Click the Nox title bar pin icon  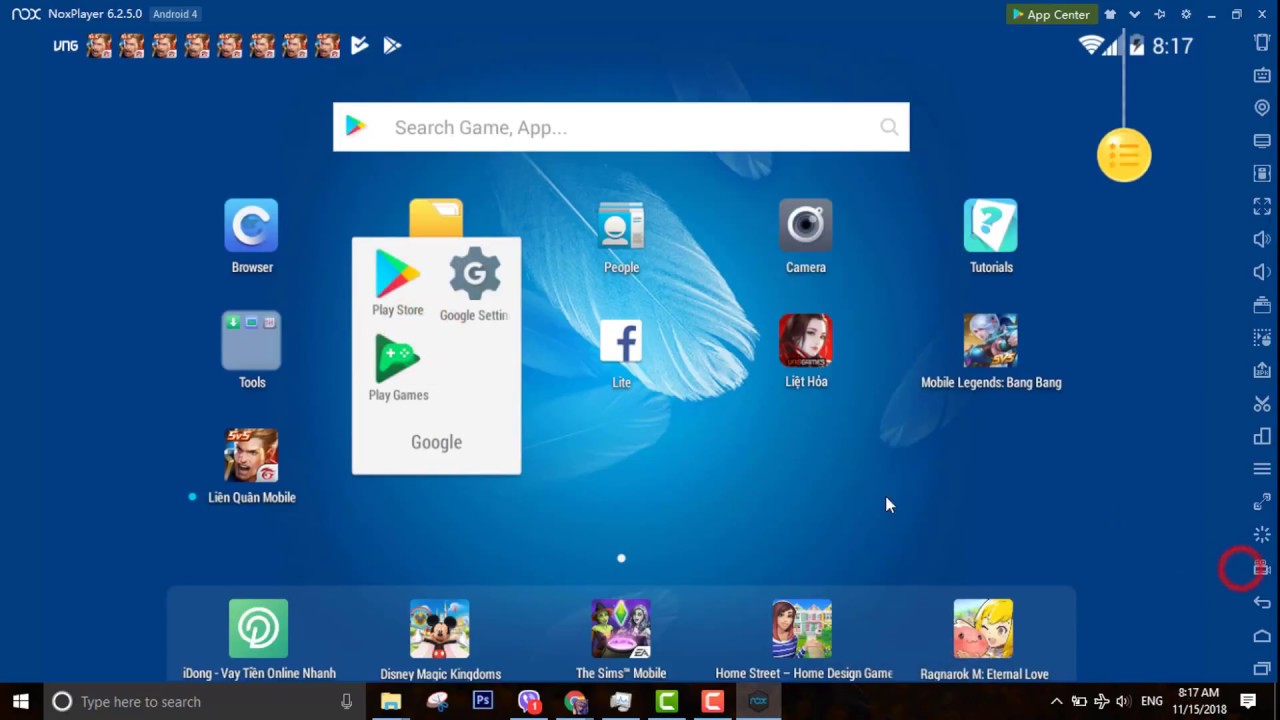point(1160,14)
